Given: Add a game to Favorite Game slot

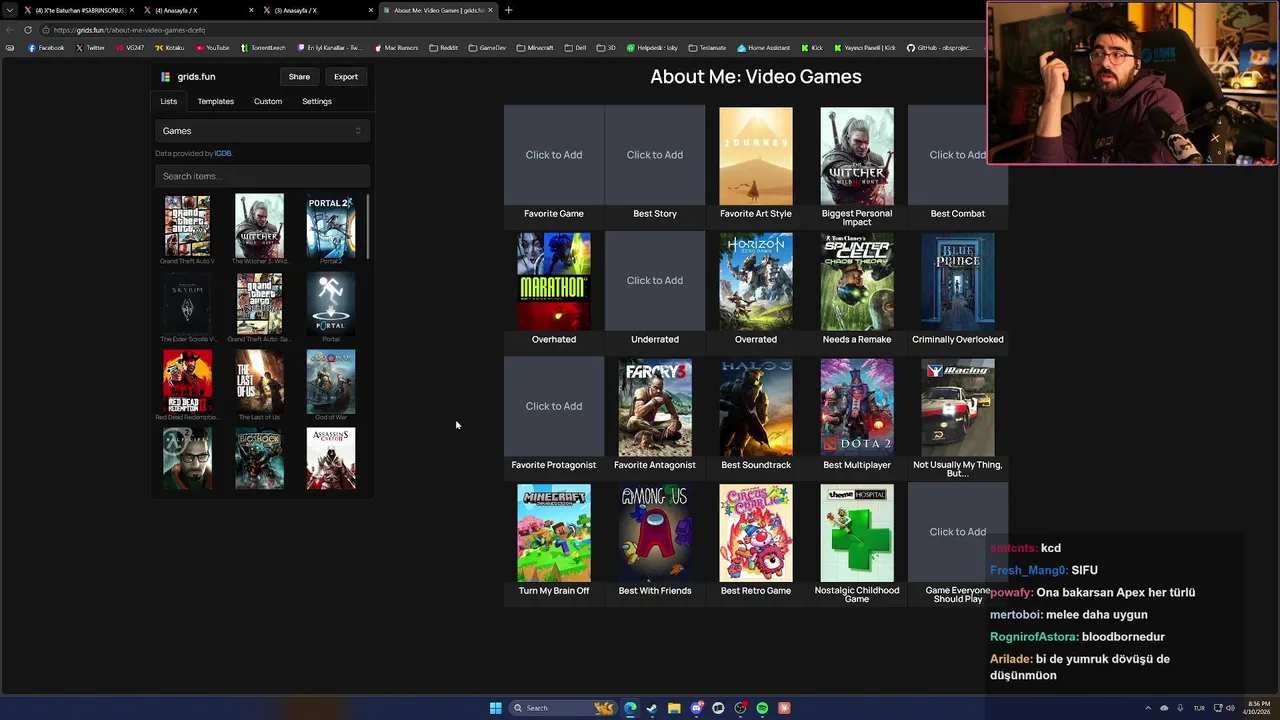Looking at the screenshot, I should click(x=554, y=155).
